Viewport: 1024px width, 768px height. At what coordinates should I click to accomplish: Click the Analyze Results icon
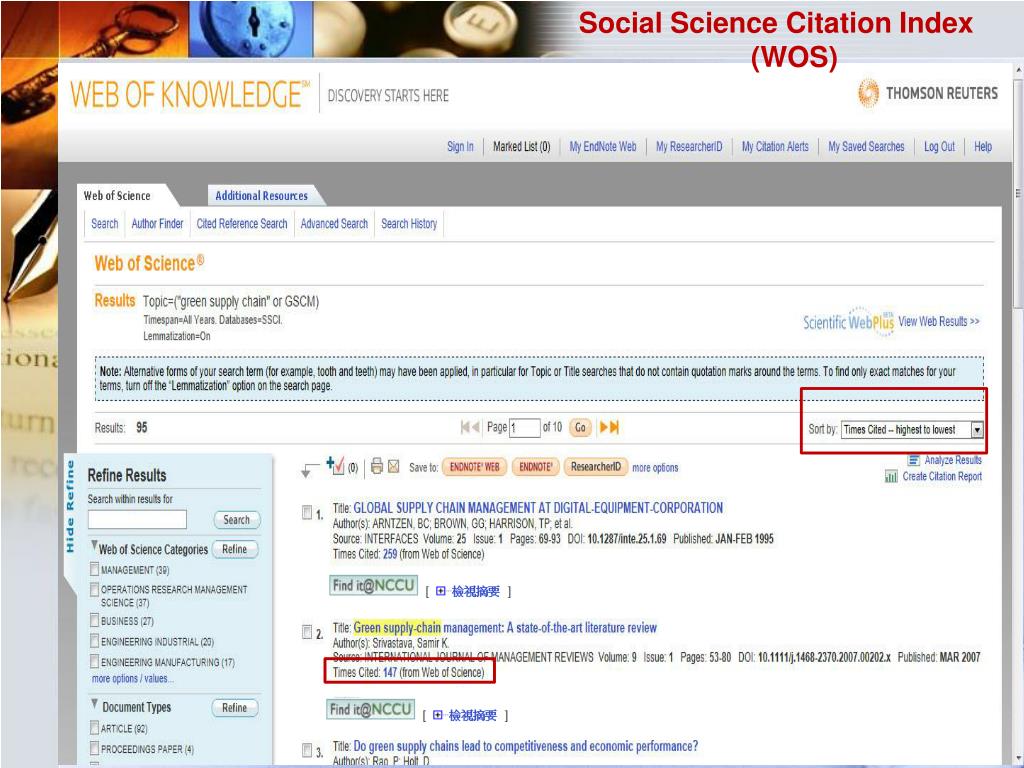(914, 460)
